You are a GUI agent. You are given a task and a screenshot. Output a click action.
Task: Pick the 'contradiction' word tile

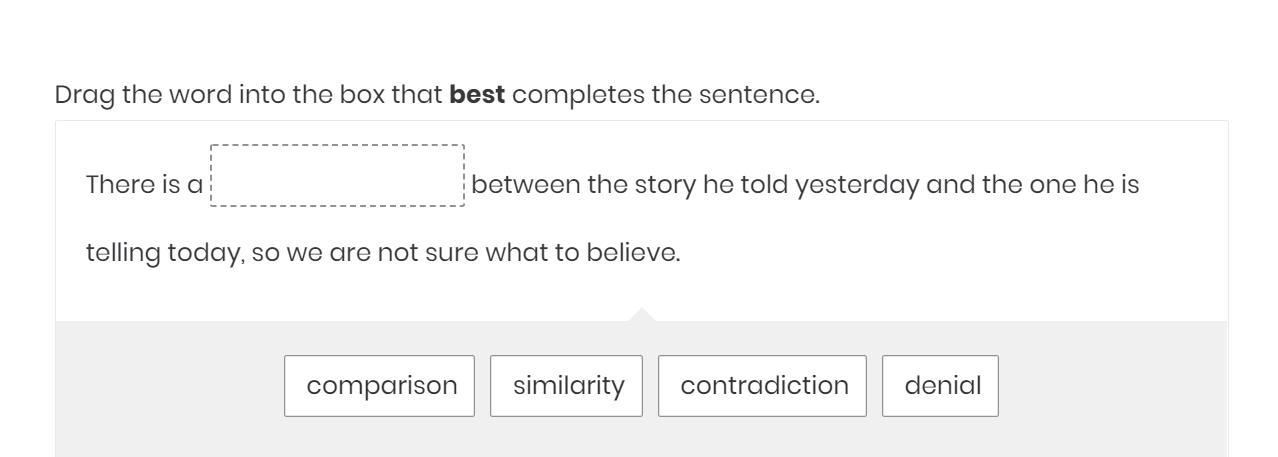[x=763, y=386]
